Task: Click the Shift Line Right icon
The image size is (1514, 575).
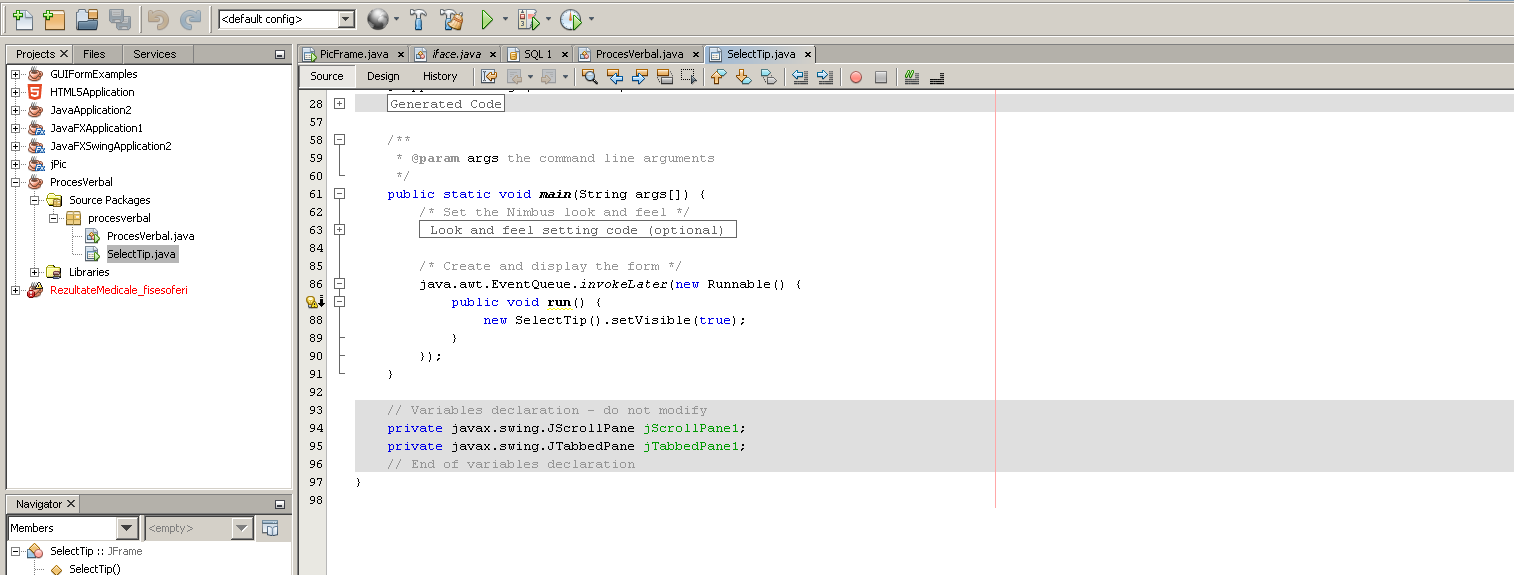Action: (x=824, y=76)
